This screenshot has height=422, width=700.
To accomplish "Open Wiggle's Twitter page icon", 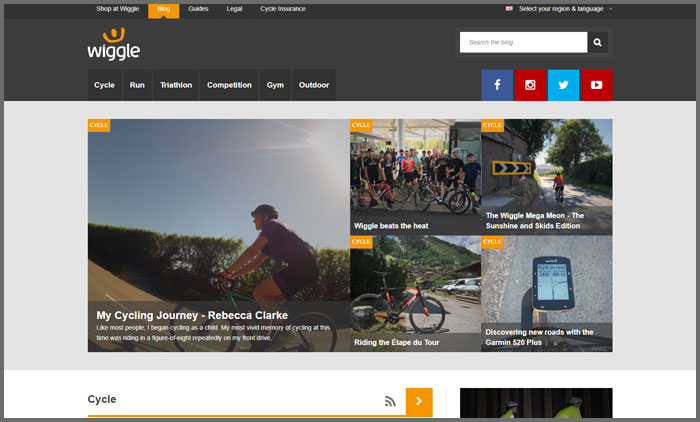I will click(x=563, y=85).
